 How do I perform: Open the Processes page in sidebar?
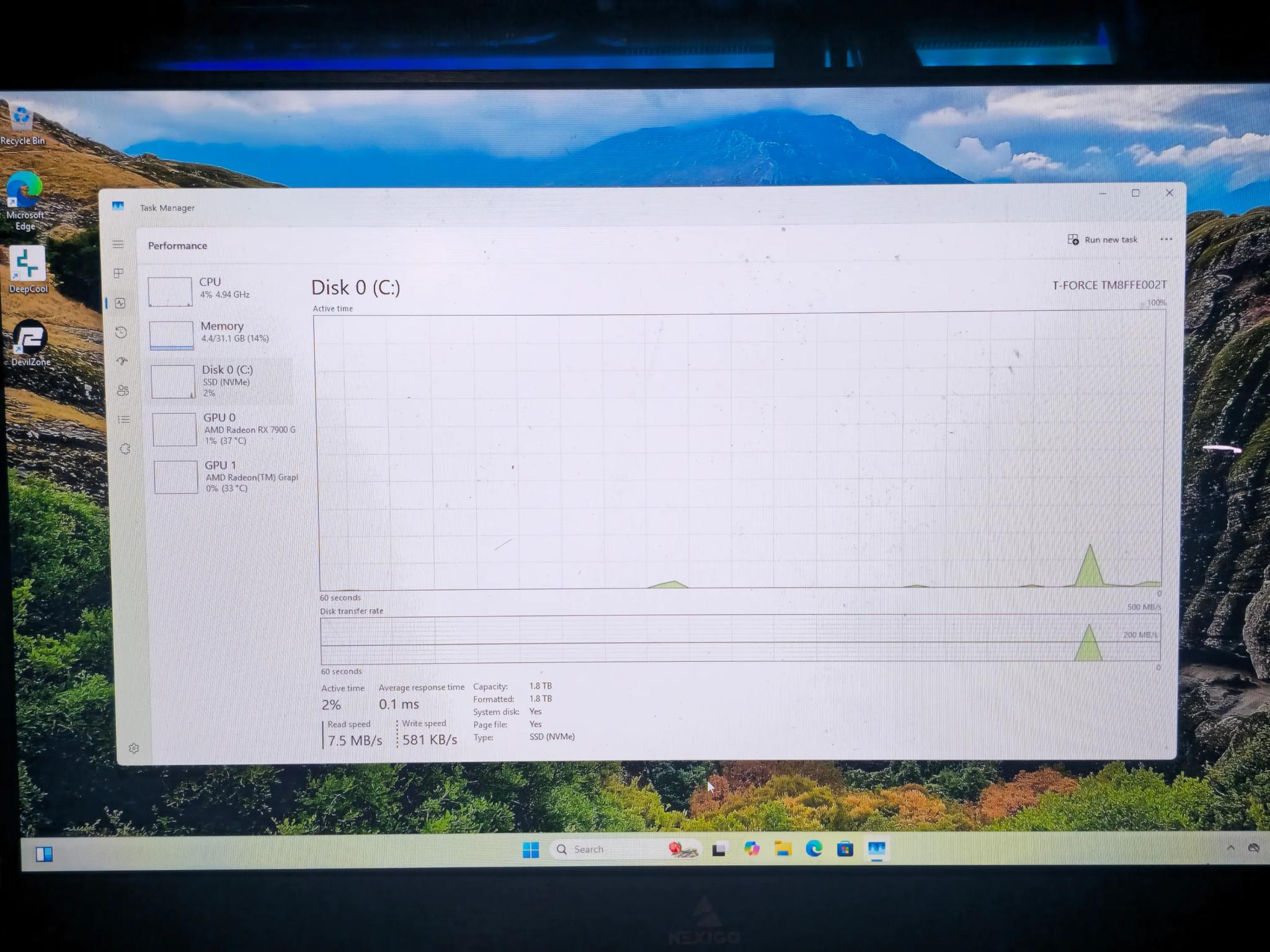119,273
